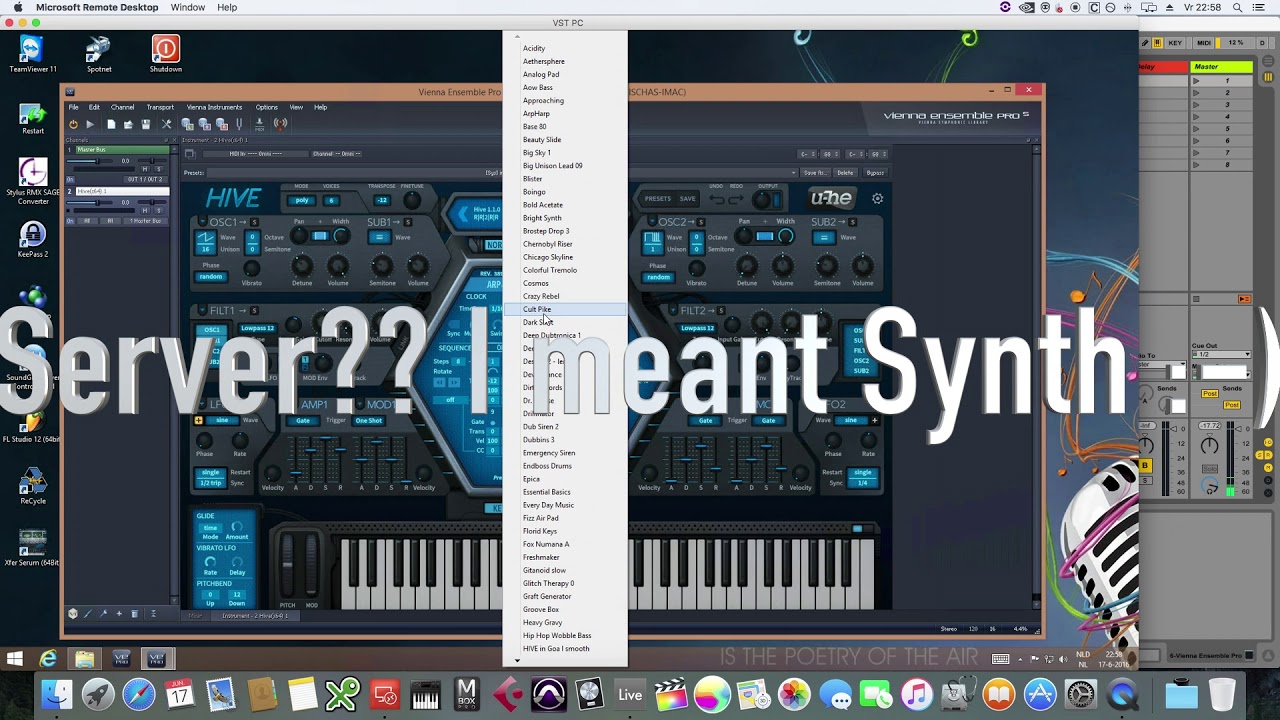Open the FILT1 Lowpass 12 type dropdown
Image resolution: width=1280 pixels, height=720 pixels.
point(256,328)
